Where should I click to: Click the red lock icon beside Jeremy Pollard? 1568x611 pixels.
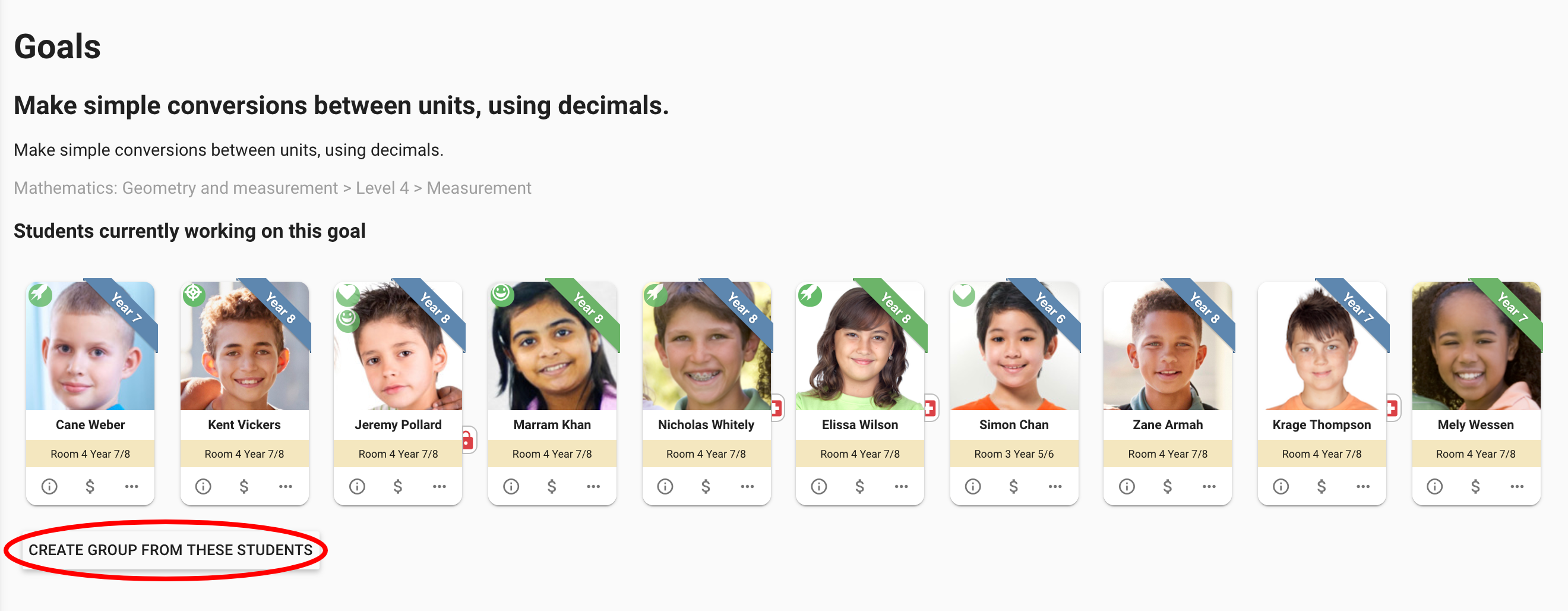[467, 440]
